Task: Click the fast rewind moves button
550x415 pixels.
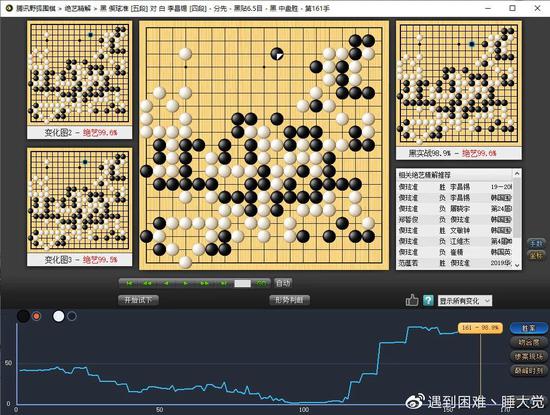Action: (148, 283)
